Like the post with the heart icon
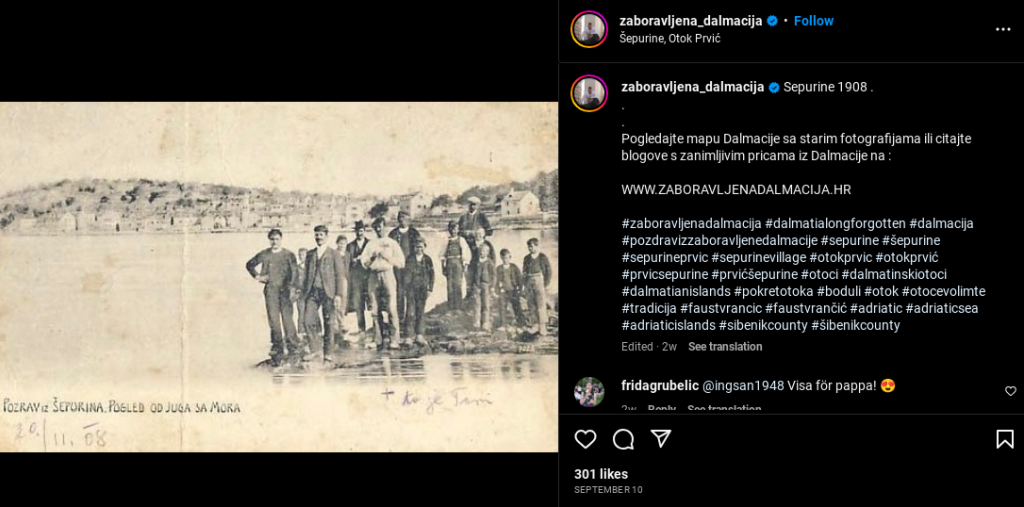 tap(585, 439)
